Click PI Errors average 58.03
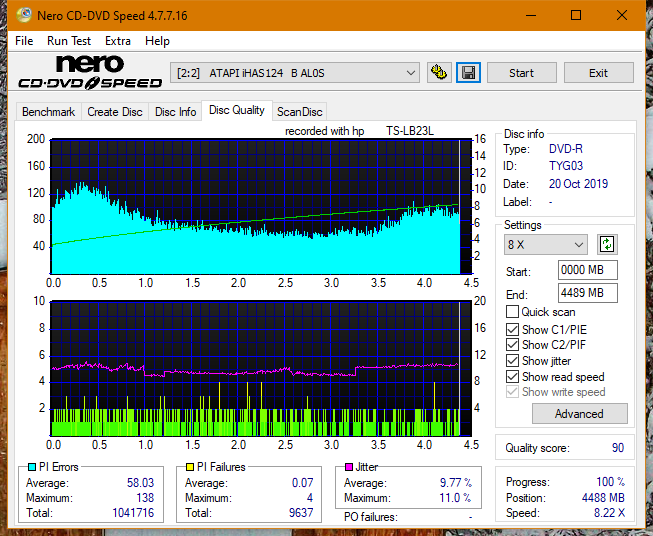The image size is (653, 536). click(140, 483)
